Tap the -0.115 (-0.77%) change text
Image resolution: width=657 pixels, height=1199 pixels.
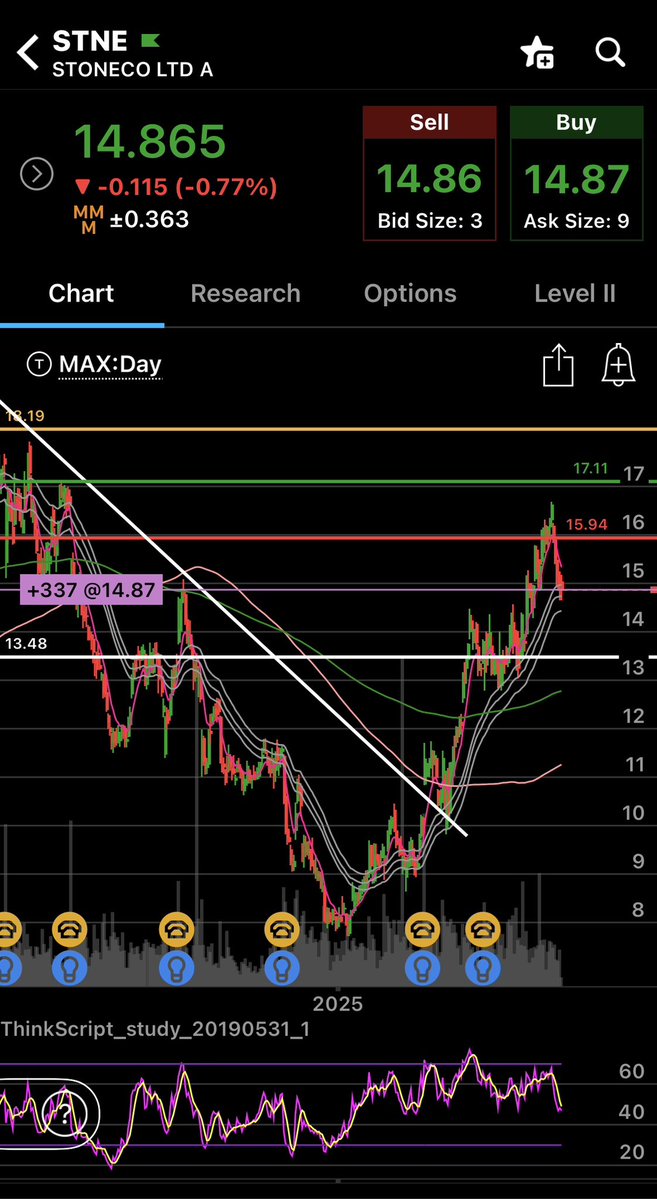pyautogui.click(x=176, y=187)
